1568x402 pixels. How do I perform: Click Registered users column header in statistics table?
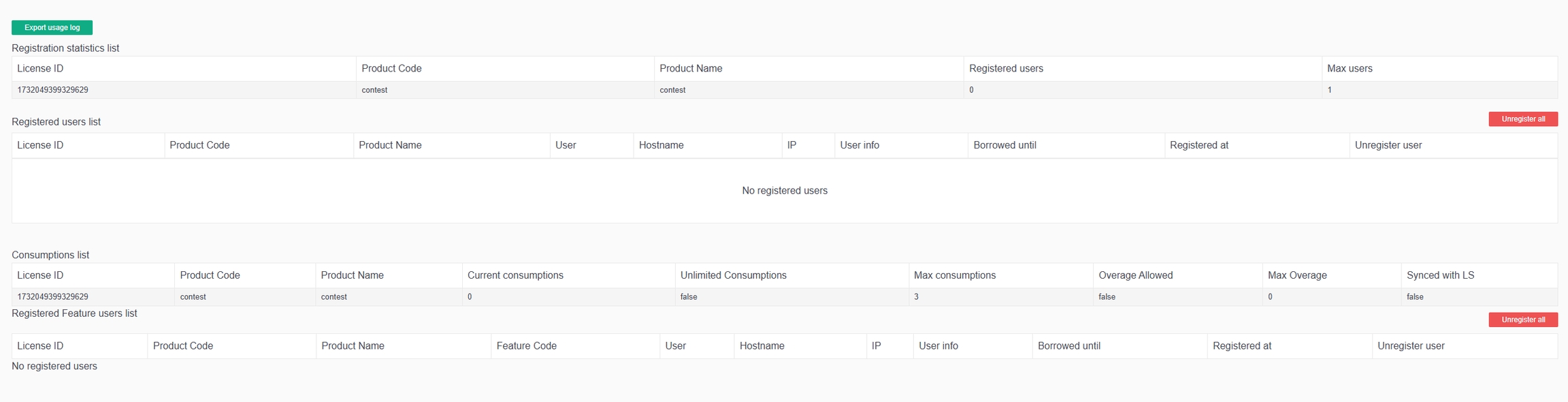[x=1006, y=69]
